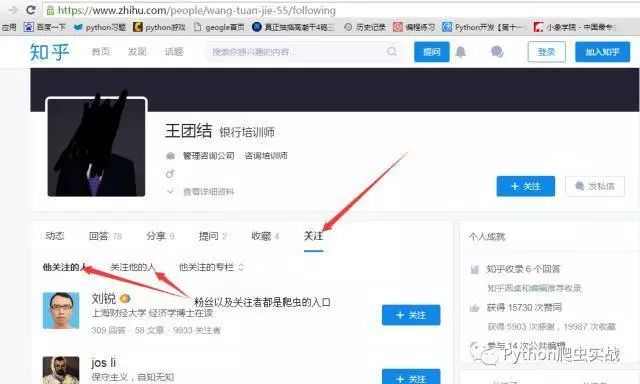Viewport: 640px width, 384px height.
Task: Follow 刘锐 with the 关注 button
Action: click(411, 315)
